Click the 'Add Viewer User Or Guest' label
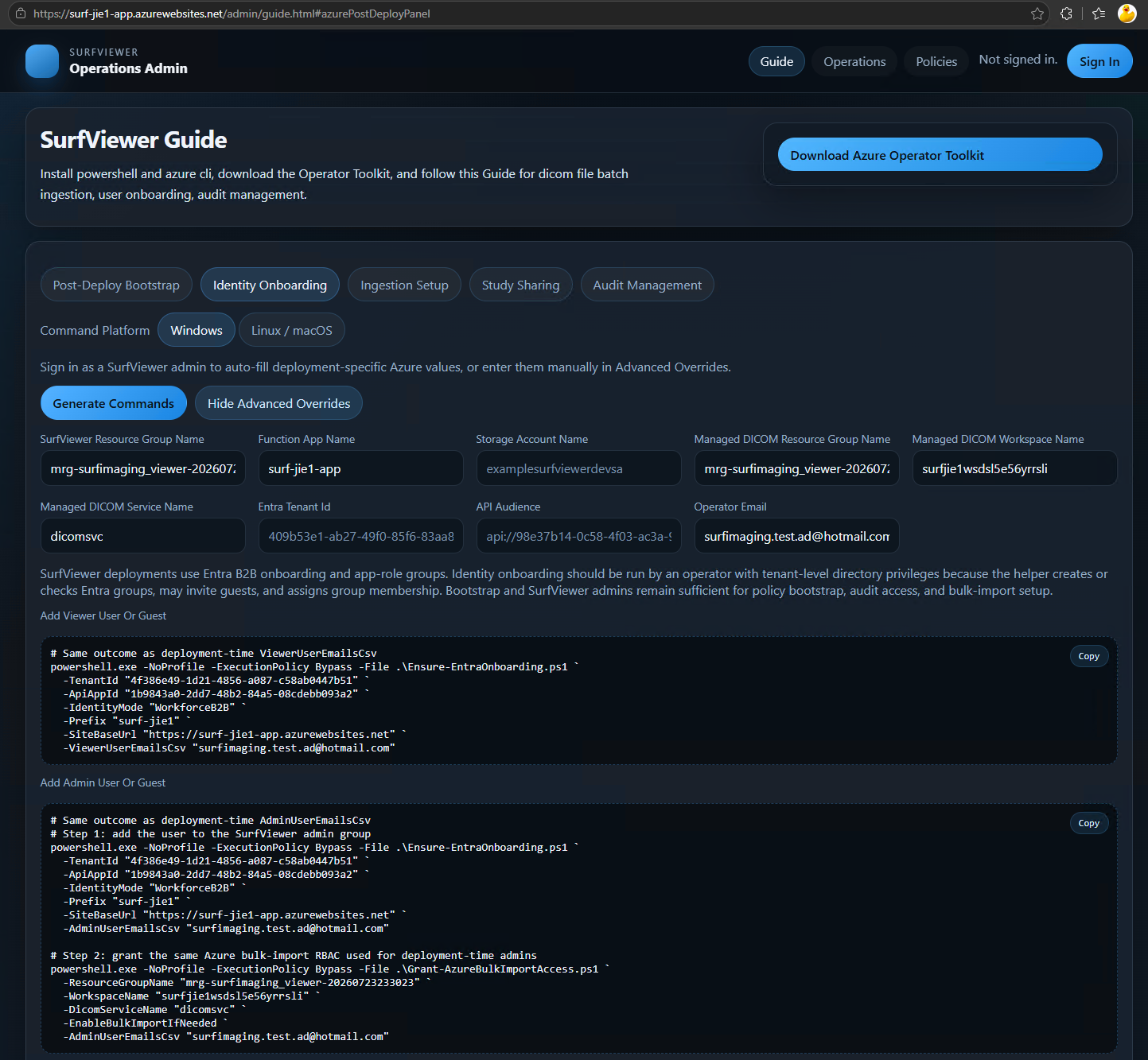This screenshot has width=1148, height=1060. (x=103, y=615)
